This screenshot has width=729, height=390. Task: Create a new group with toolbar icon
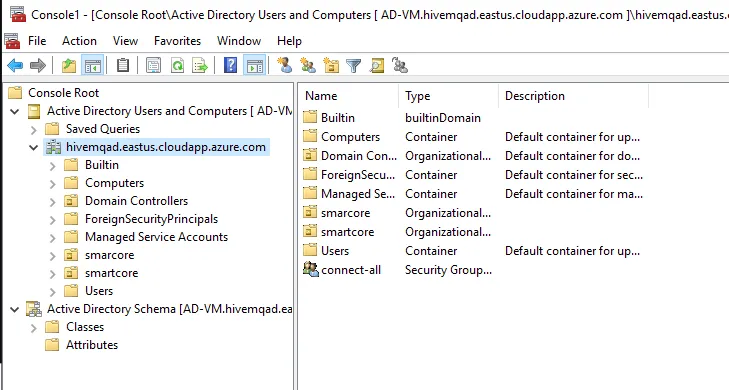pyautogui.click(x=308, y=66)
